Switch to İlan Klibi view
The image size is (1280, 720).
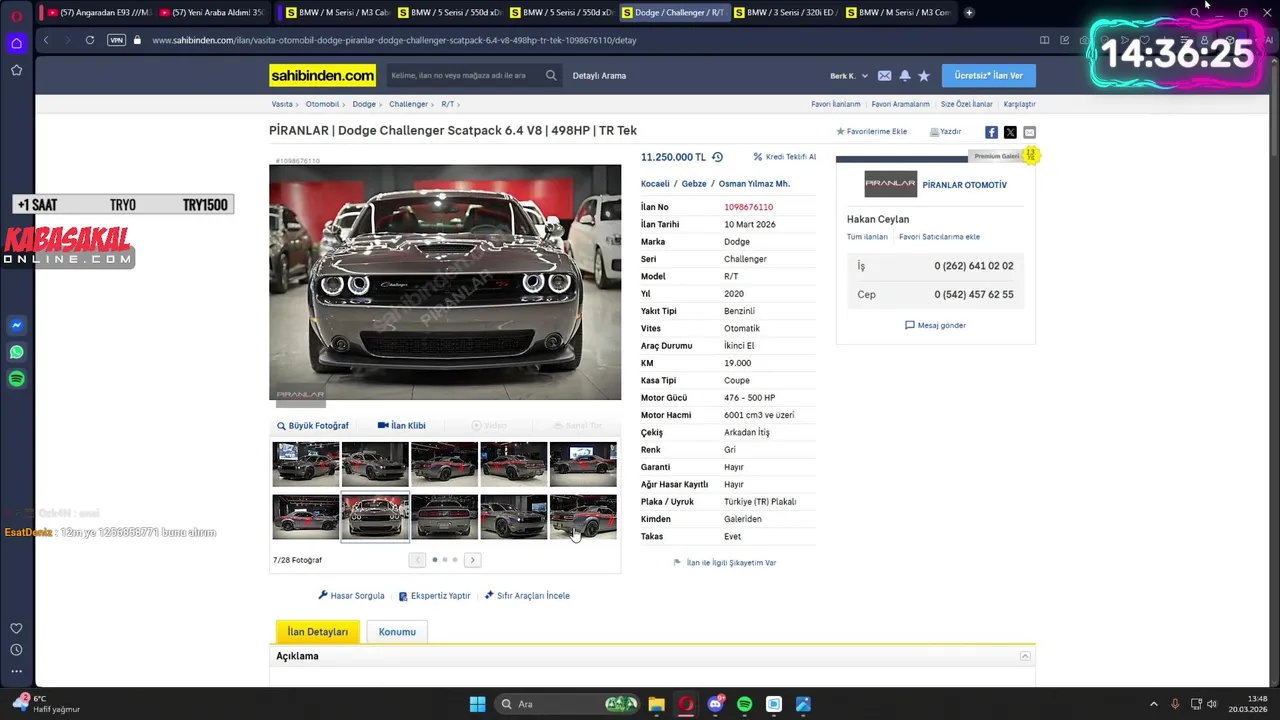402,426
